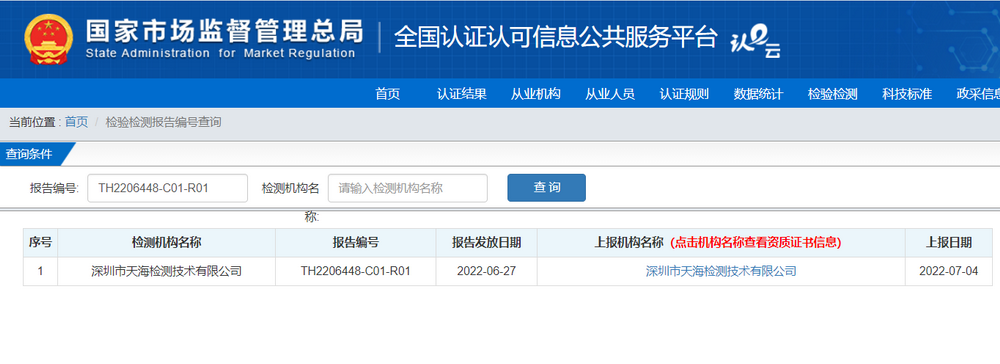Open the 检验检测 menu item

click(x=832, y=94)
